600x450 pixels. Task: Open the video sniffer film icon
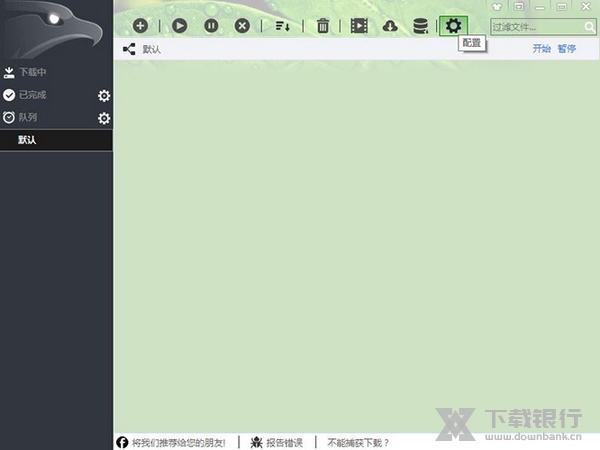click(x=359, y=26)
